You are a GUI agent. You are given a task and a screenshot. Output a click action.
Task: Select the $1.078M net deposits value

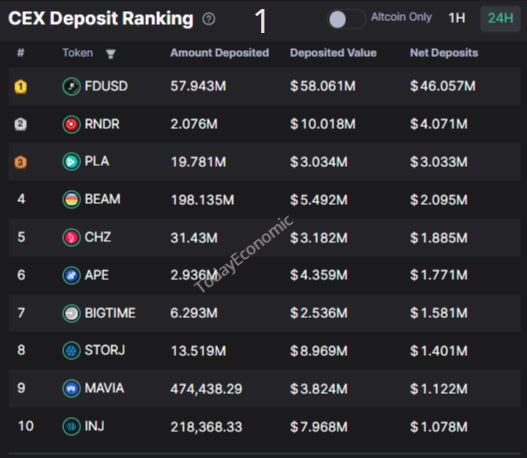pyautogui.click(x=439, y=427)
